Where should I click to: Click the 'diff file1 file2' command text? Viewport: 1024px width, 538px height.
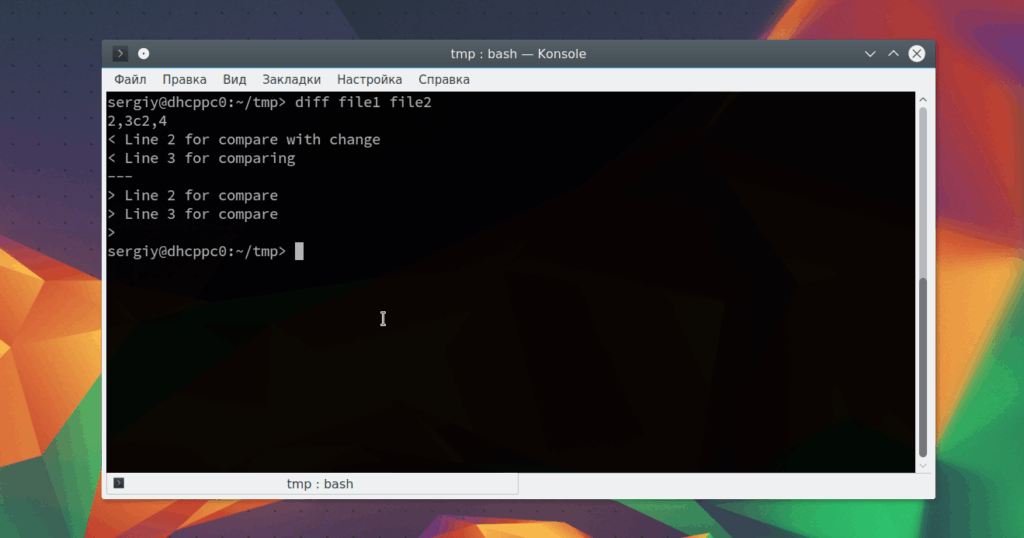[x=363, y=103]
